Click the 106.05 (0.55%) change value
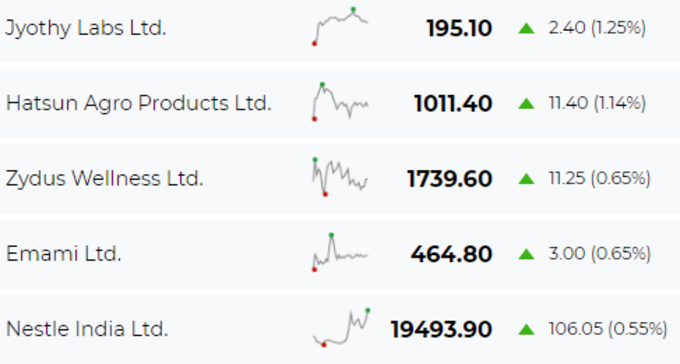 (x=608, y=329)
